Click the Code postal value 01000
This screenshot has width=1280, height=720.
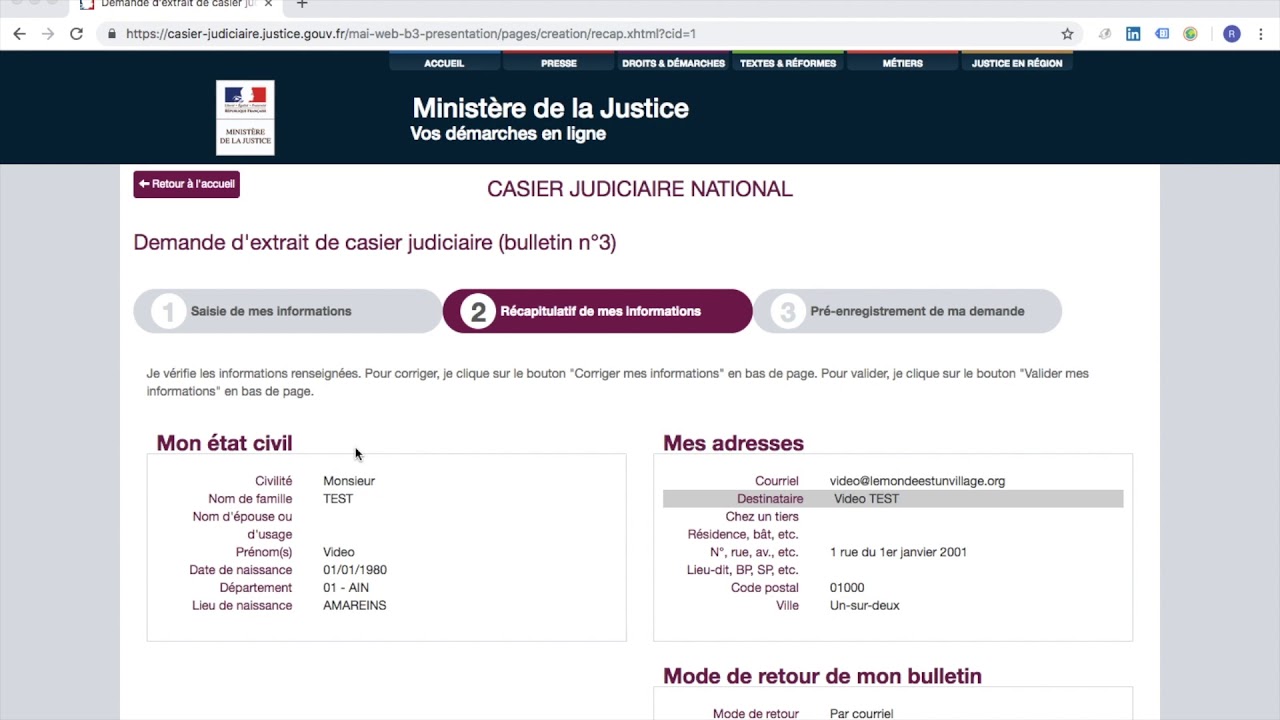tap(847, 588)
